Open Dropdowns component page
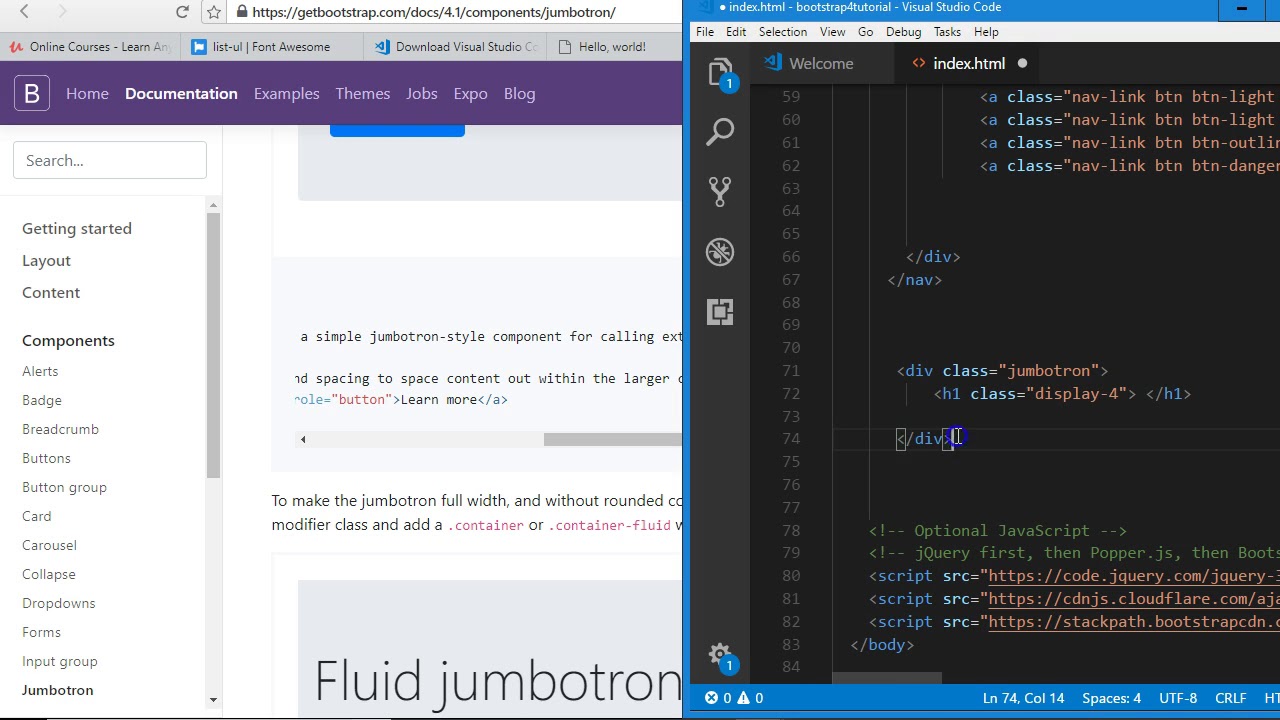This screenshot has height=720, width=1280. pyautogui.click(x=59, y=603)
